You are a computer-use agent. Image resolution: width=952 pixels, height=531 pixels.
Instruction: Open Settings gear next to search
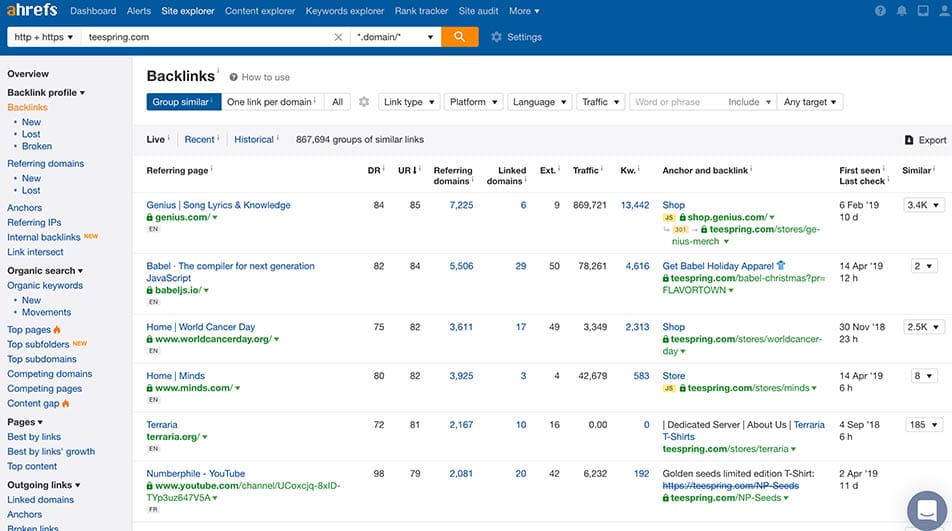click(497, 37)
